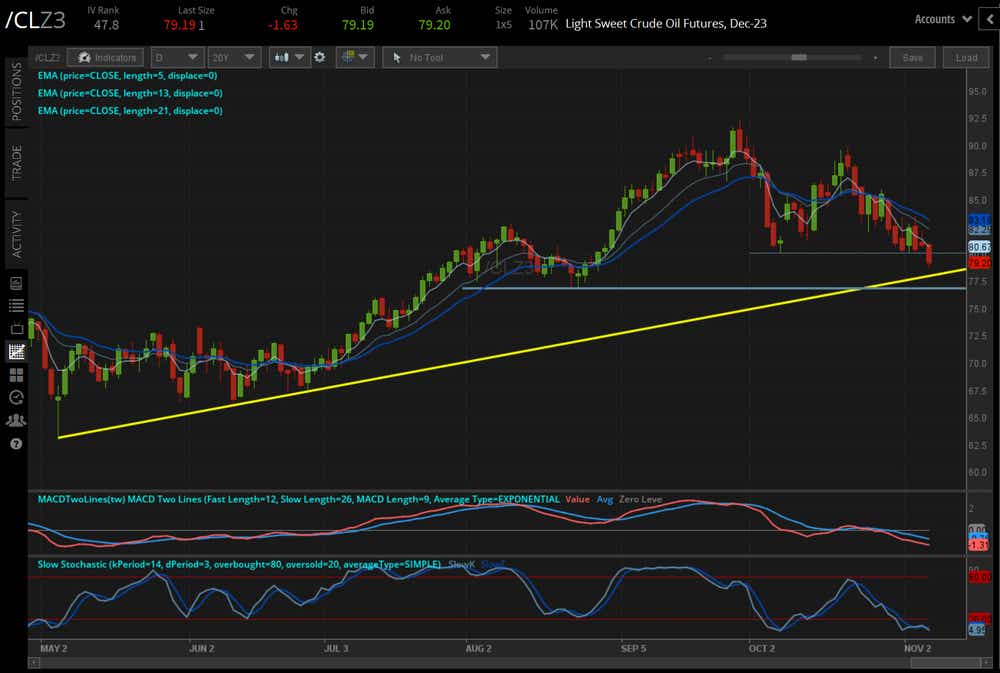Open the community people icon in sidebar
Screen dimensions: 1000x673
[16, 420]
